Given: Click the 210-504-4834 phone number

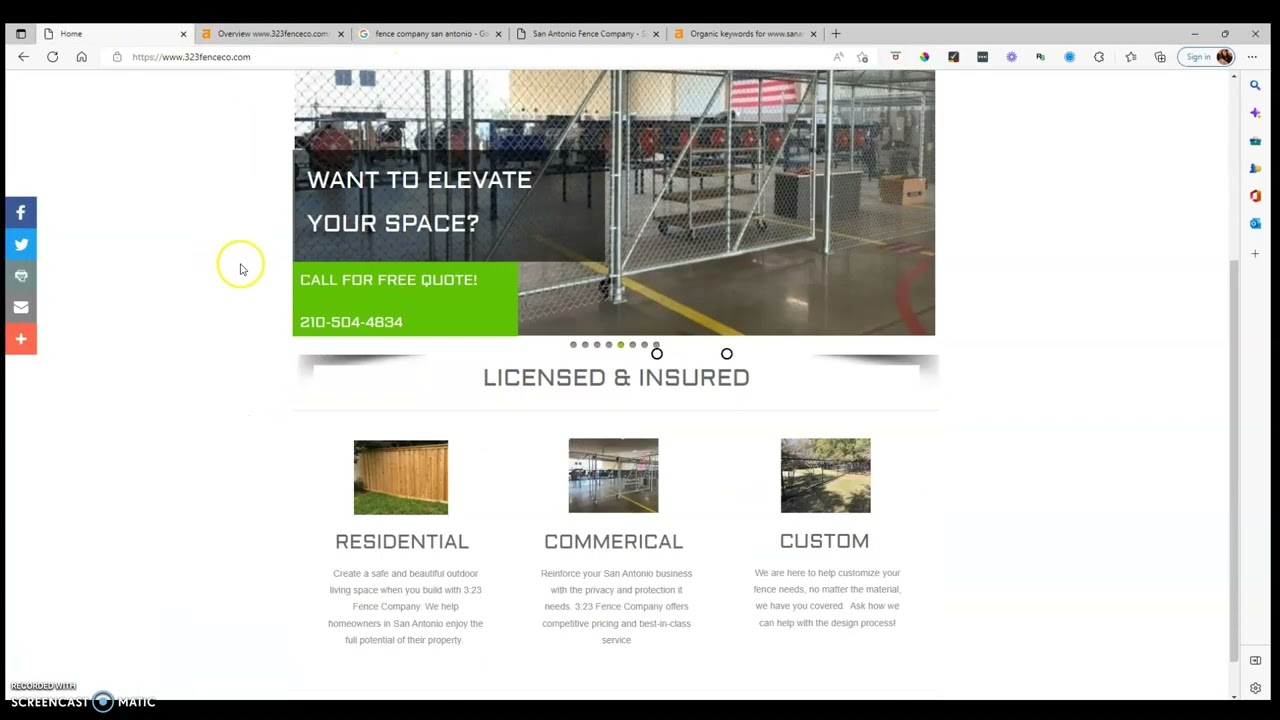Looking at the screenshot, I should point(351,322).
